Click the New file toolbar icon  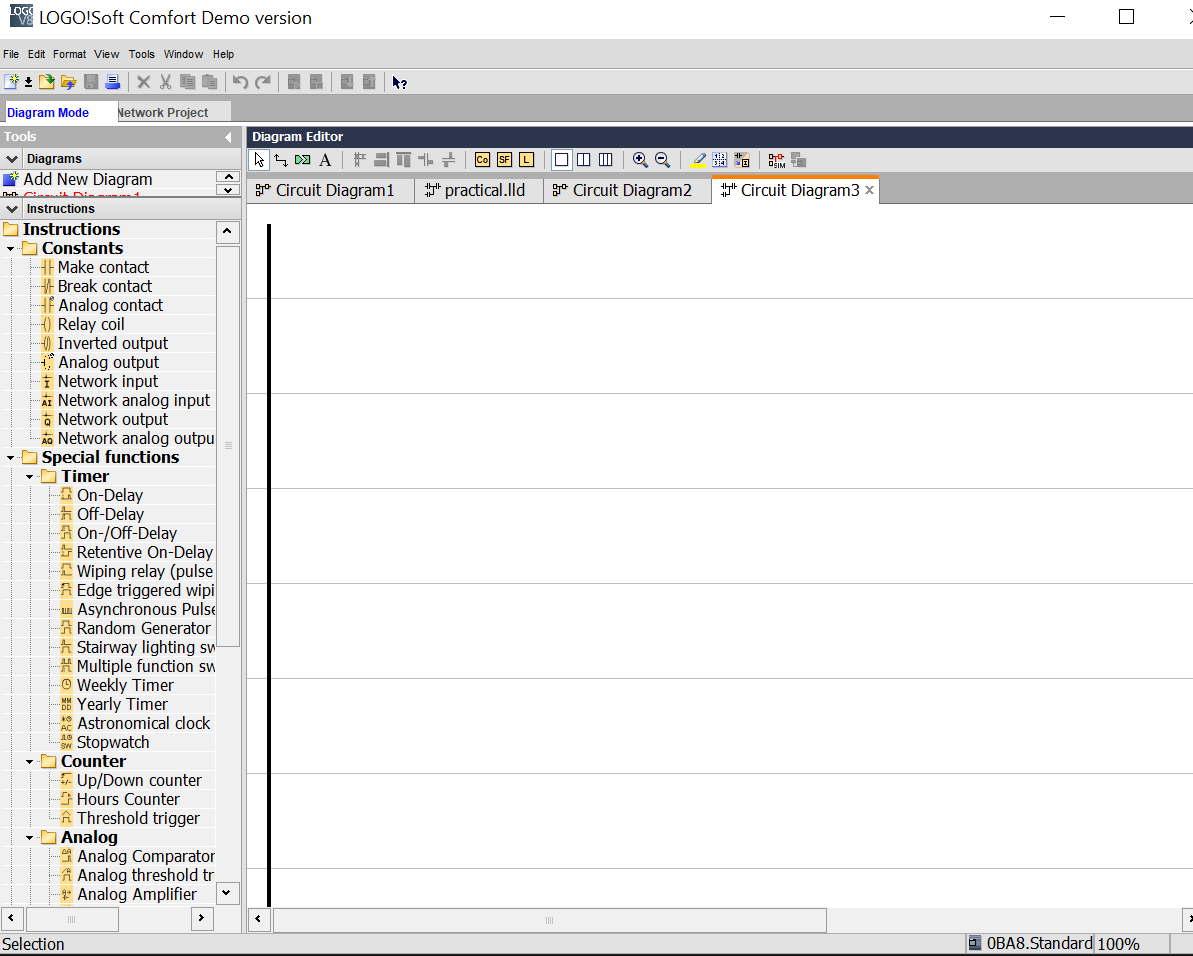(11, 82)
